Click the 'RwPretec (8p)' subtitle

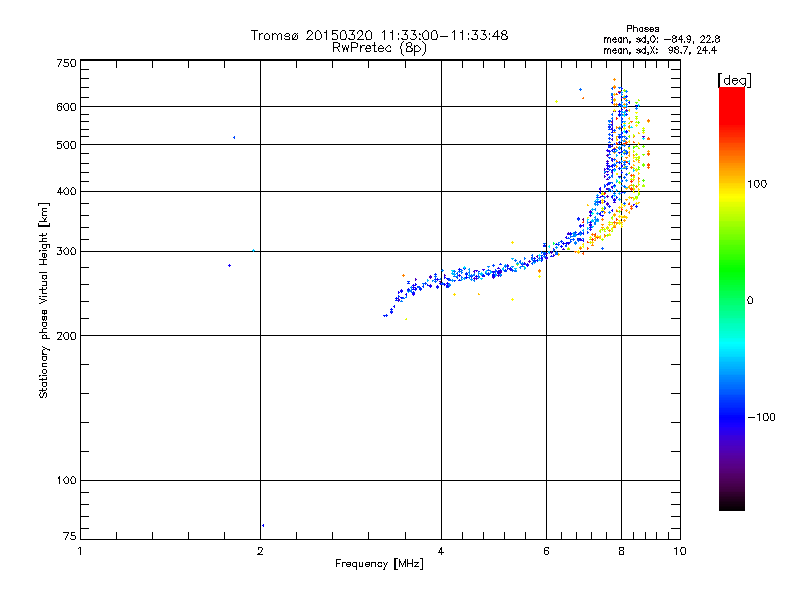[x=379, y=48]
